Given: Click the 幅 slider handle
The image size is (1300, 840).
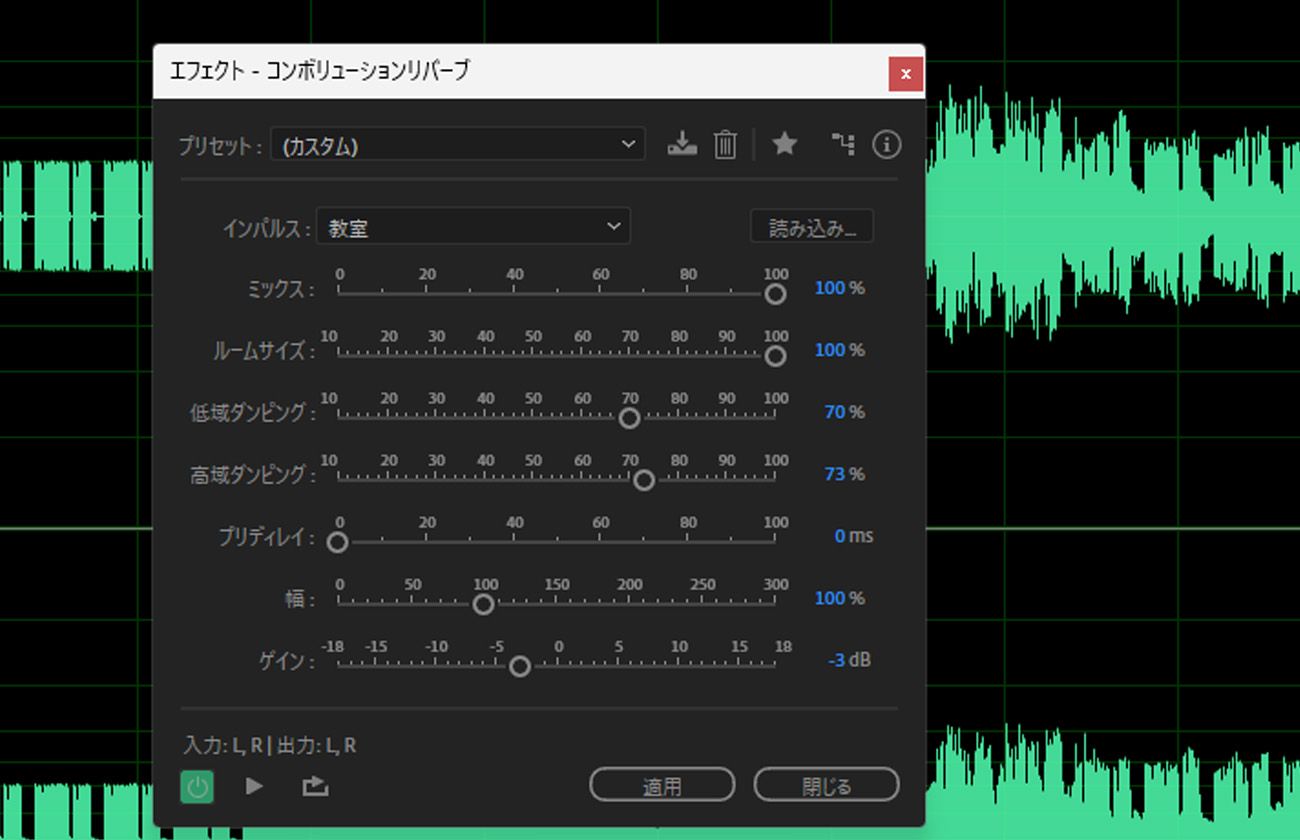Looking at the screenshot, I should point(483,604).
